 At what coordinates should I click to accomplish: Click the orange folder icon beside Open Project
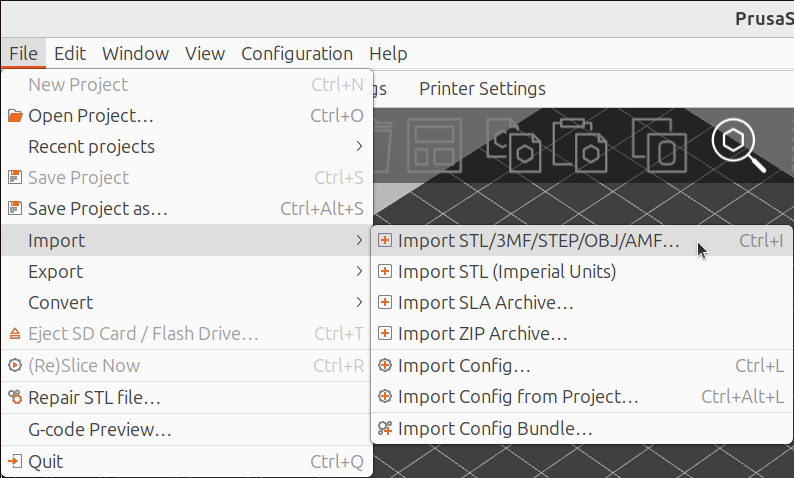[x=15, y=116]
